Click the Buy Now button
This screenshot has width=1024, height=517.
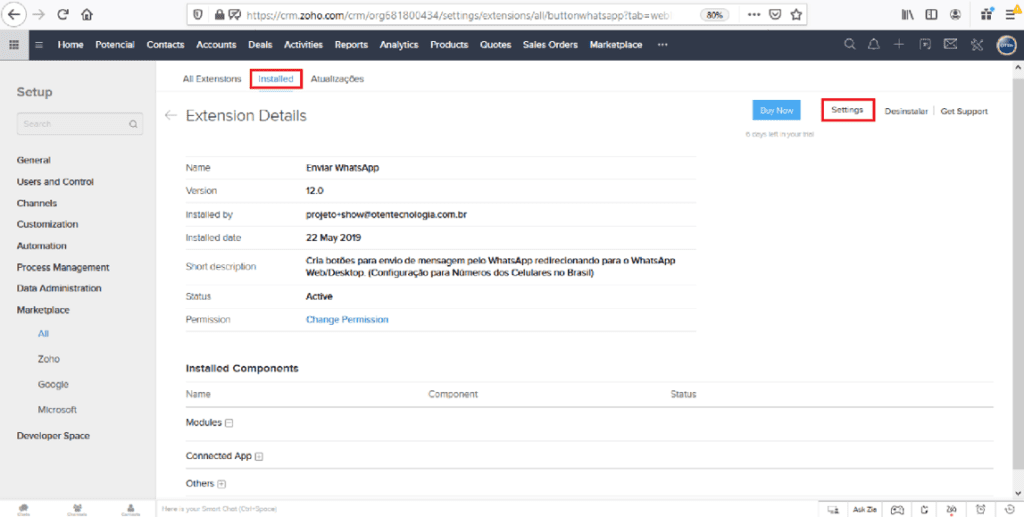click(776, 110)
